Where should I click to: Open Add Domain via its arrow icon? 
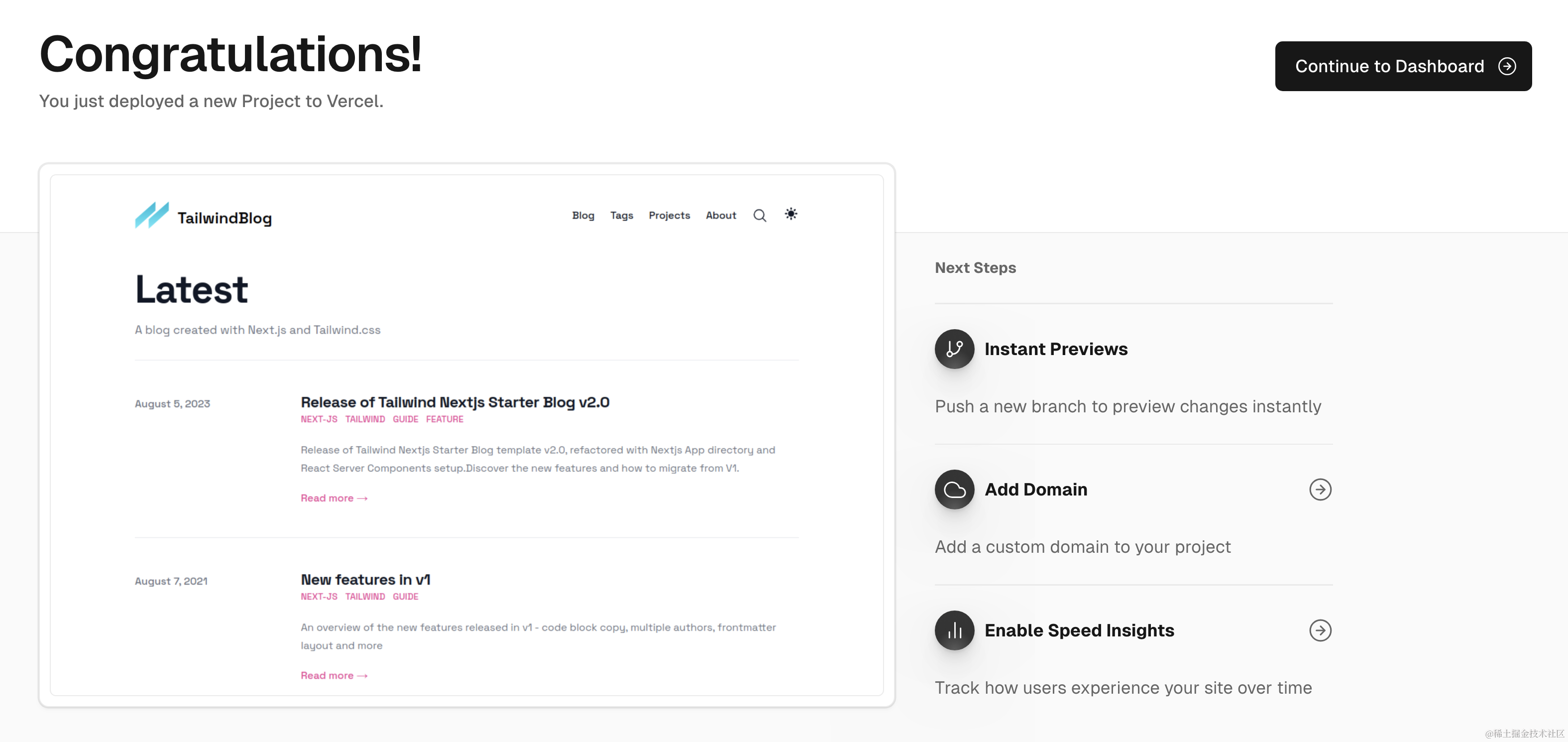pos(1320,490)
